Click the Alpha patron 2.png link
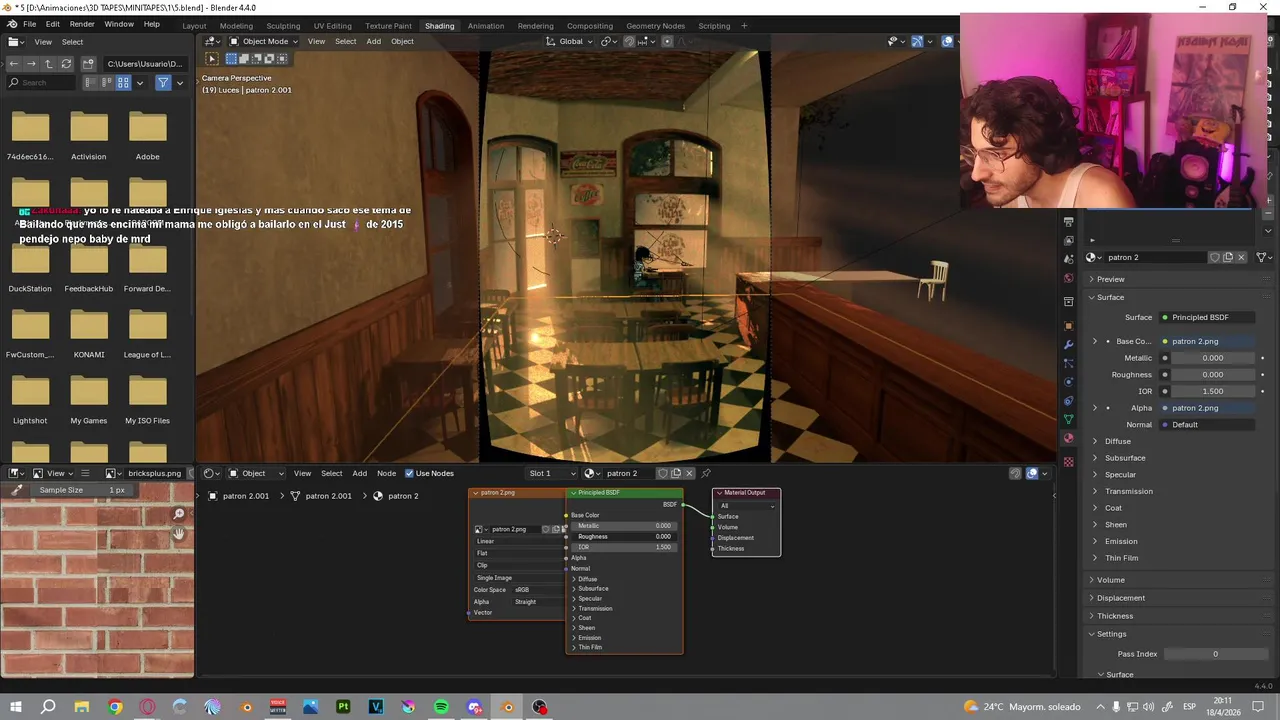This screenshot has height=720, width=1280. [1207, 408]
